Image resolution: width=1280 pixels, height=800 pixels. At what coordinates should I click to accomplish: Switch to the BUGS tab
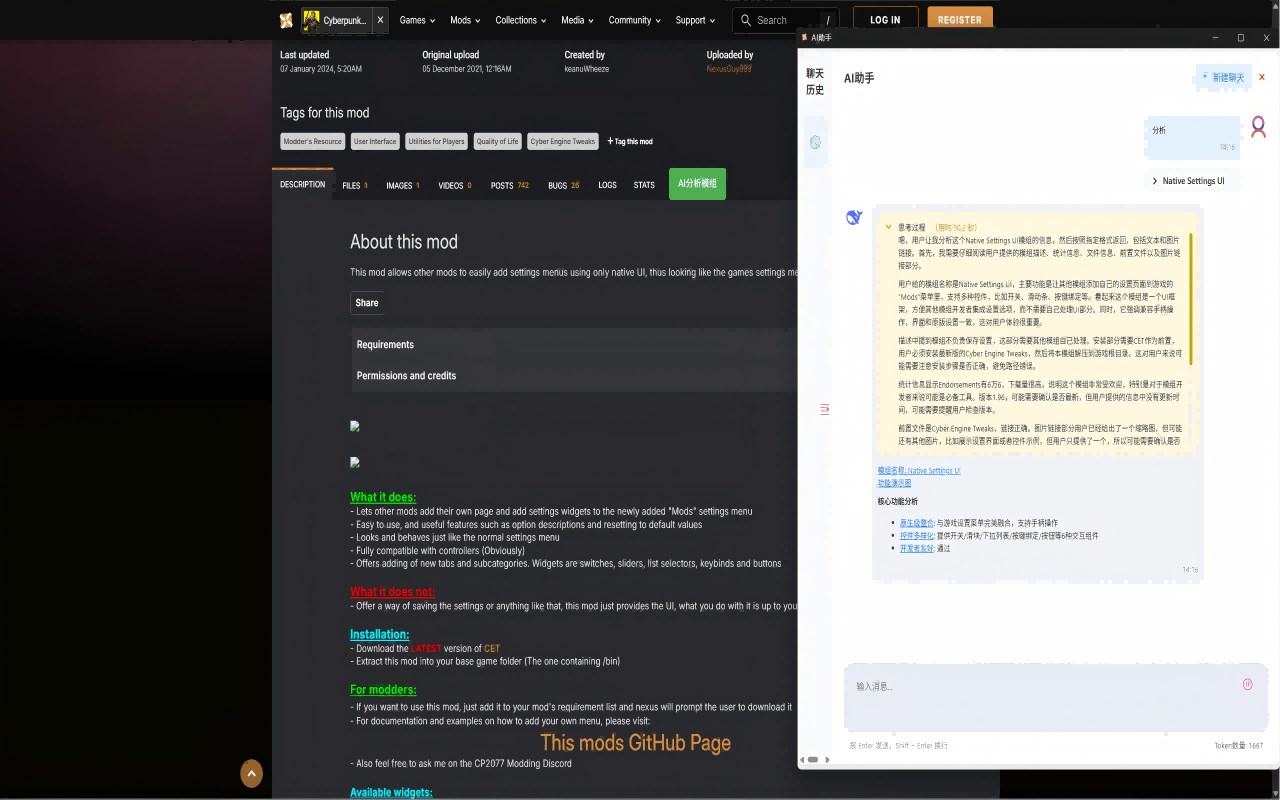(x=564, y=185)
